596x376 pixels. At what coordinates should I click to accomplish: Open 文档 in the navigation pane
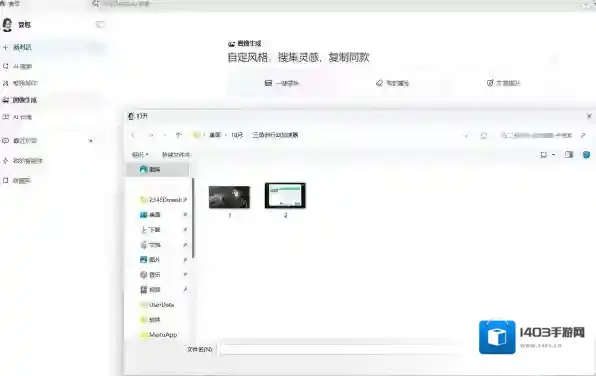click(150, 245)
